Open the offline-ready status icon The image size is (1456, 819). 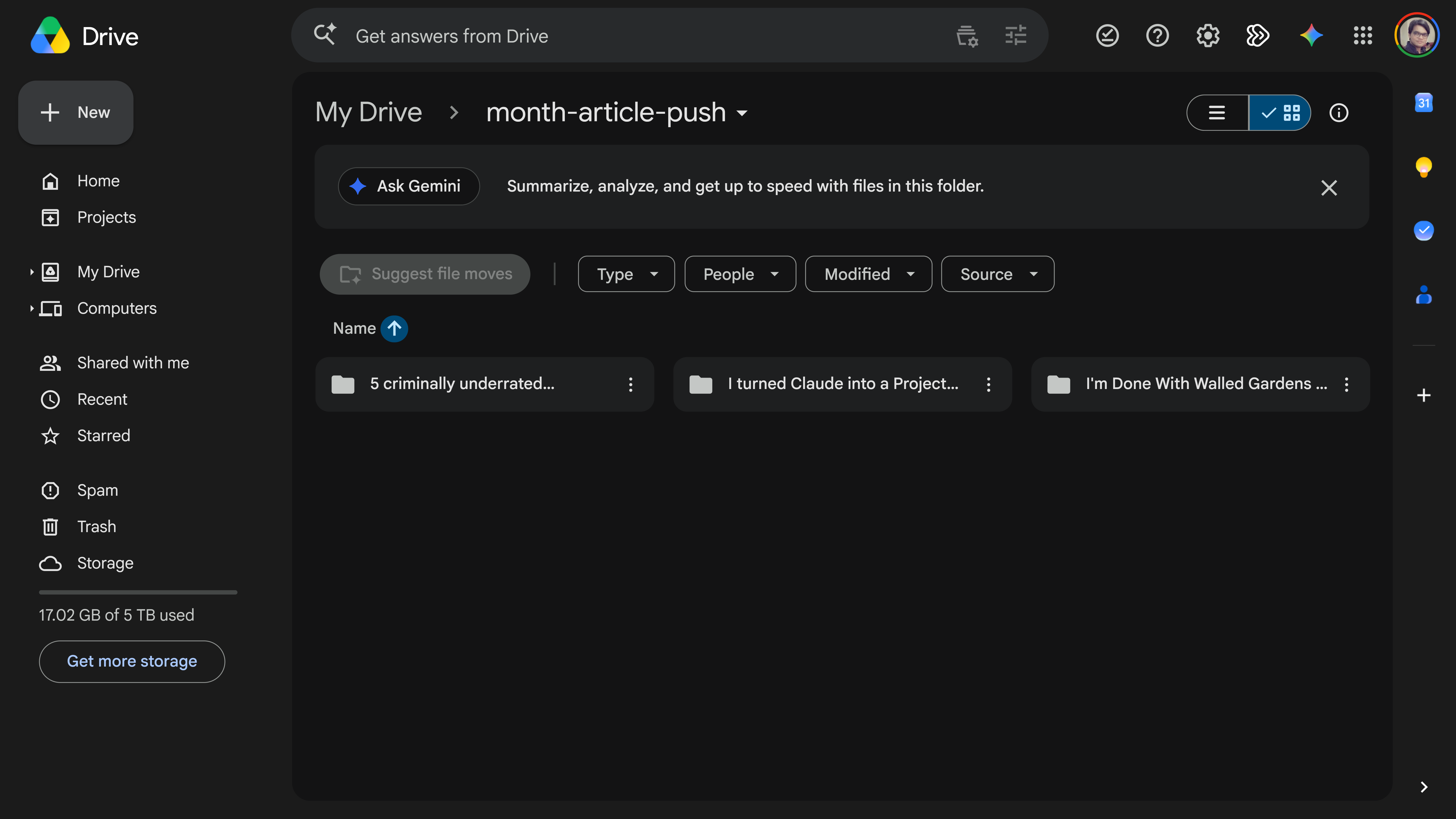tap(1107, 36)
